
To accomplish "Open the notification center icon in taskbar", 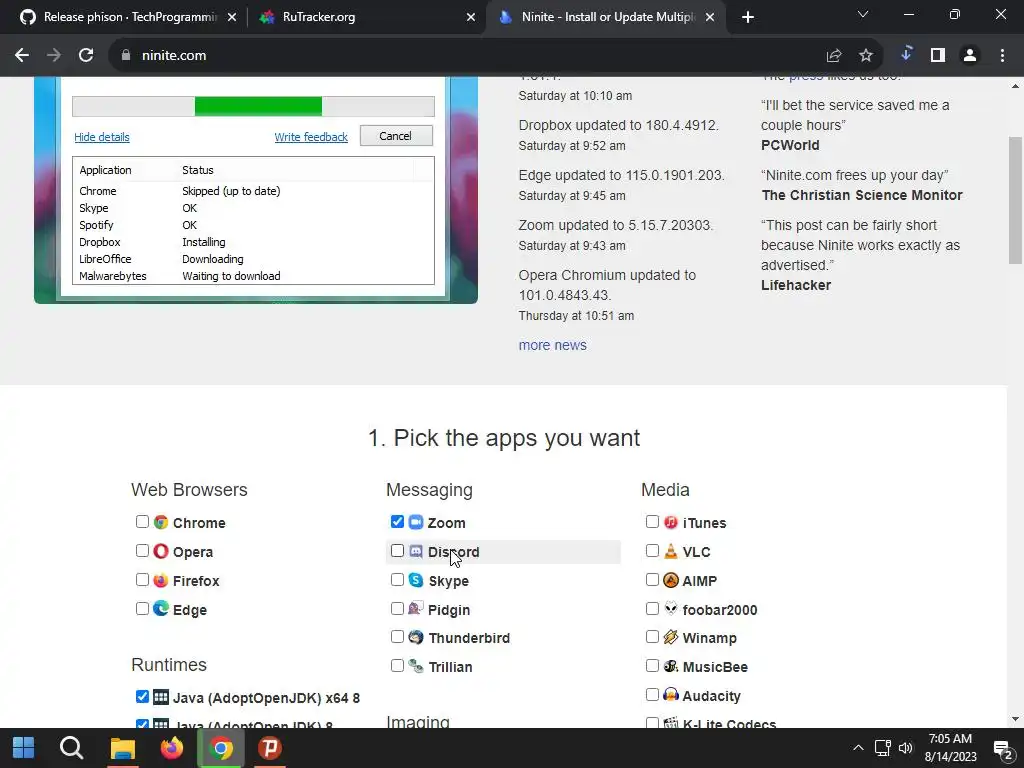I will coord(1002,748).
